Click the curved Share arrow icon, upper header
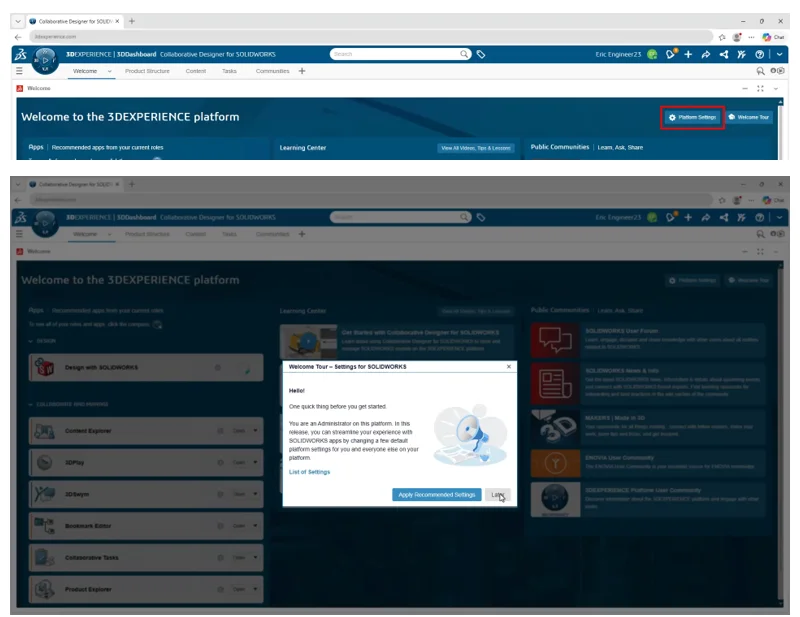Screen dimensions: 800x617 706,54
